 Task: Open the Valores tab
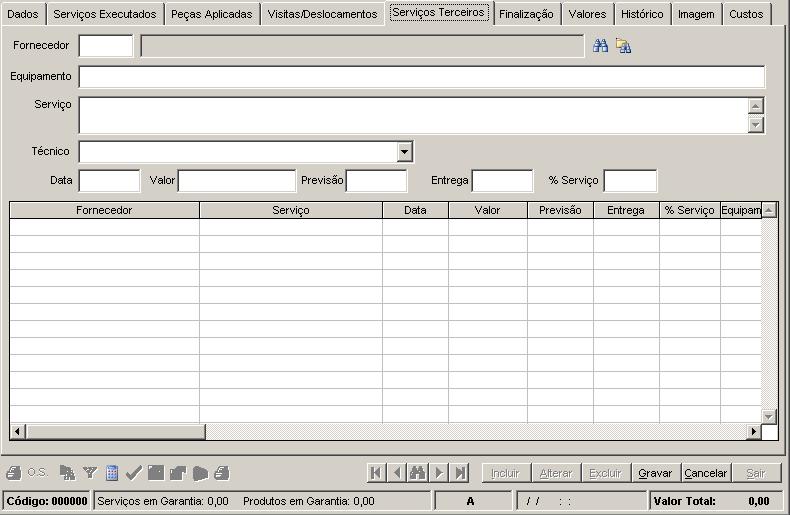587,14
